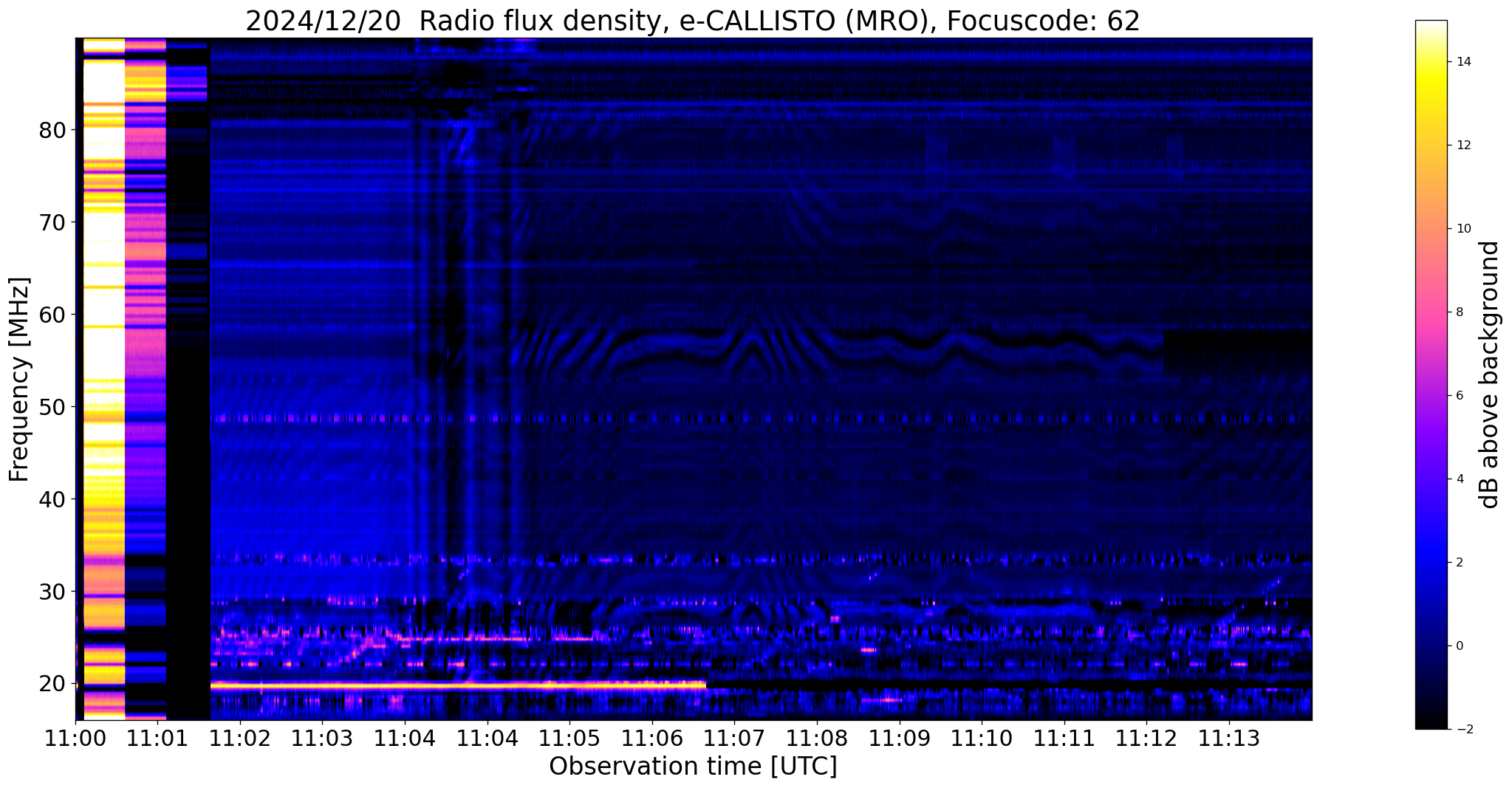Click the 30 frequency axis tick label
This screenshot has width=1512, height=788.
[x=52, y=592]
